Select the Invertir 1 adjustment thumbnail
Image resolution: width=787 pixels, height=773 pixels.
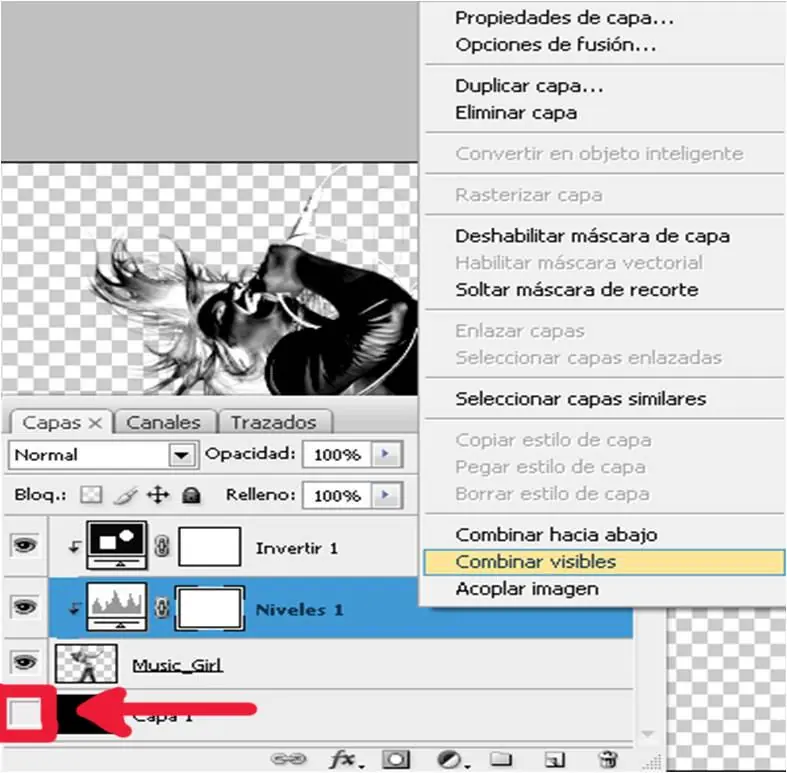pos(117,545)
